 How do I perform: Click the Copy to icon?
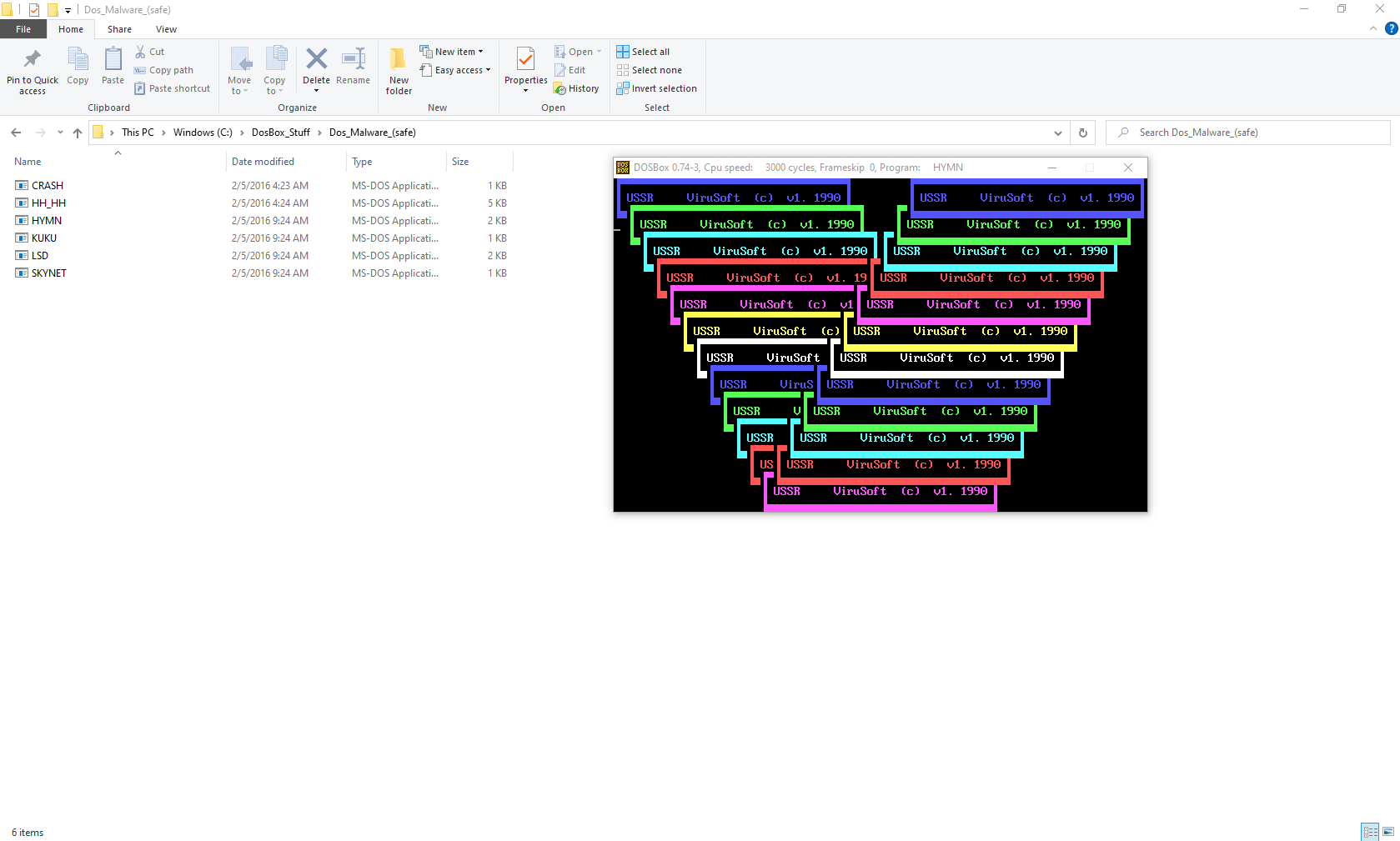point(275,59)
